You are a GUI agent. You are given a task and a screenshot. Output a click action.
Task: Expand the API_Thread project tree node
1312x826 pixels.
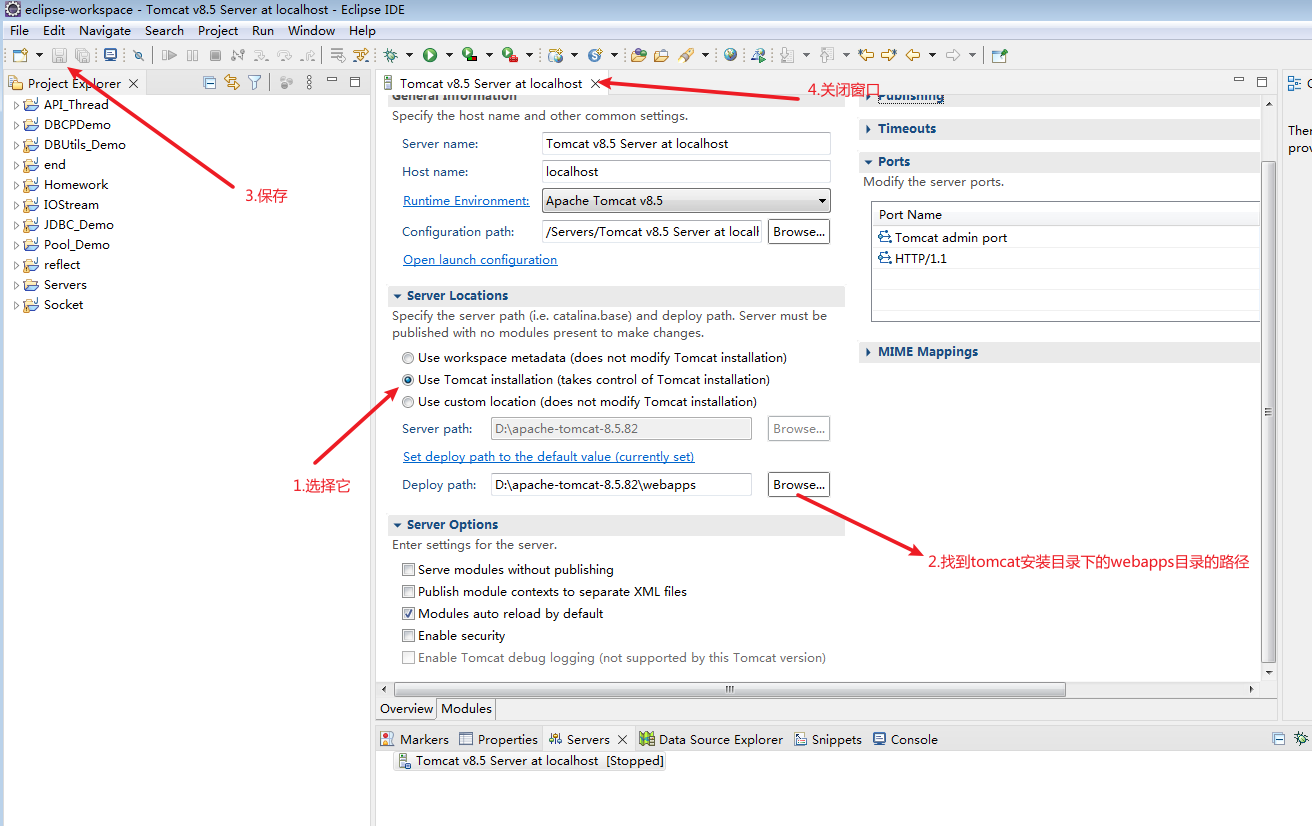tap(16, 105)
